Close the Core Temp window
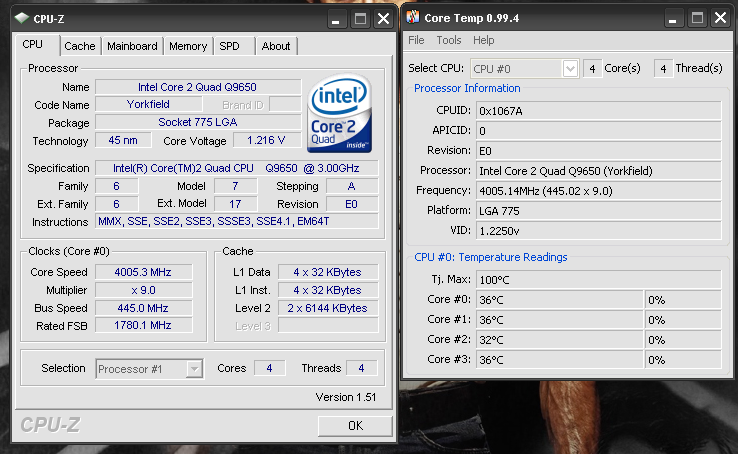Screen dimensions: 738x454 721,18
